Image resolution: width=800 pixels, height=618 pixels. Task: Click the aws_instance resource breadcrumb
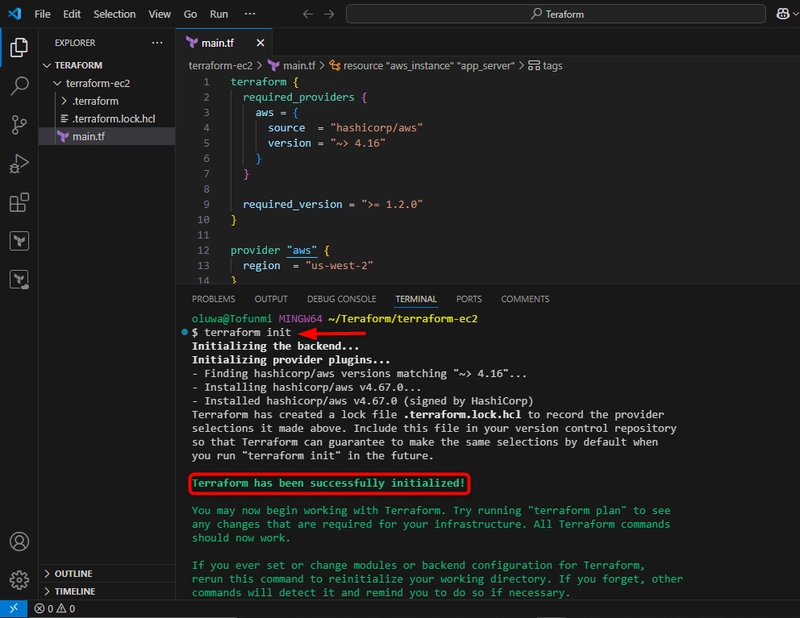(x=422, y=66)
